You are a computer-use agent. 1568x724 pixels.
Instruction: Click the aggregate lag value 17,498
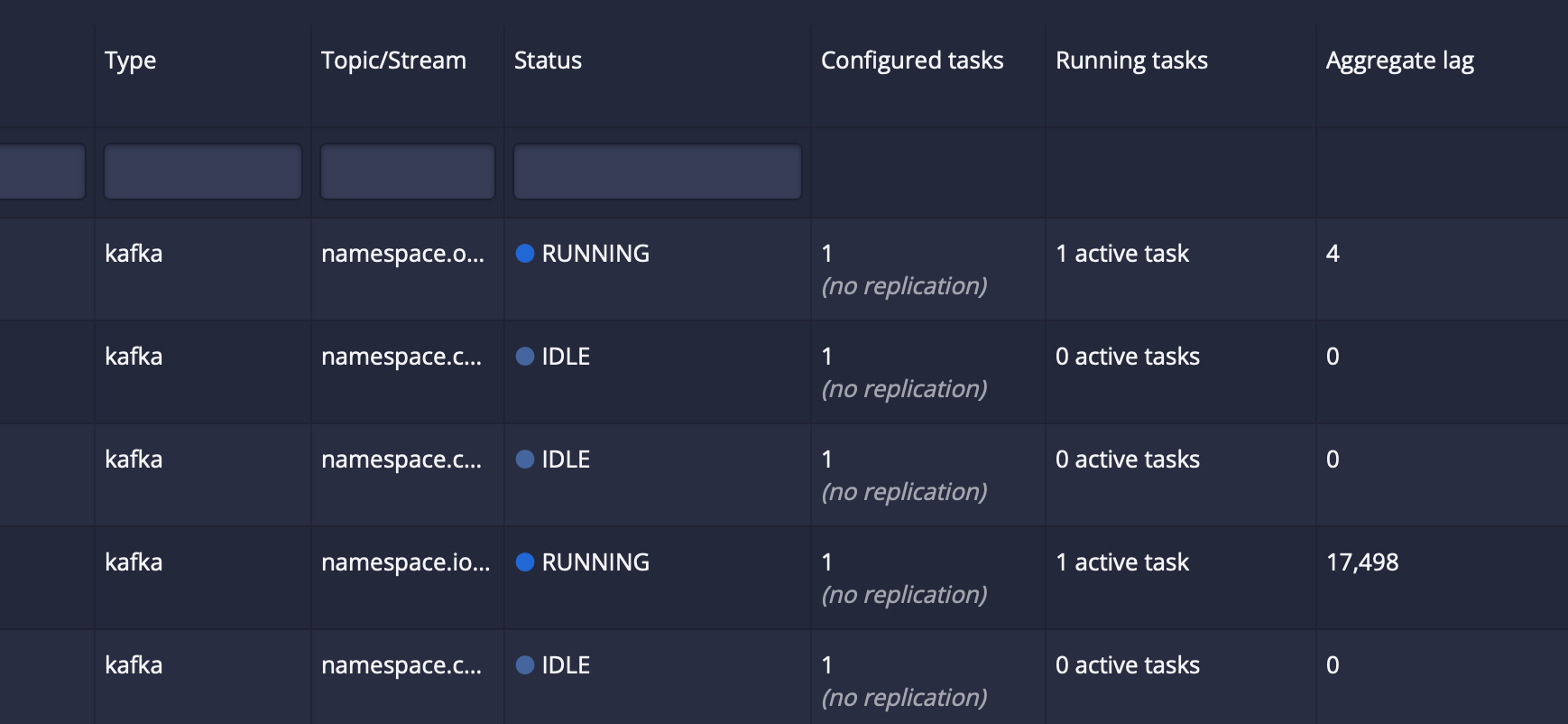tap(1362, 562)
